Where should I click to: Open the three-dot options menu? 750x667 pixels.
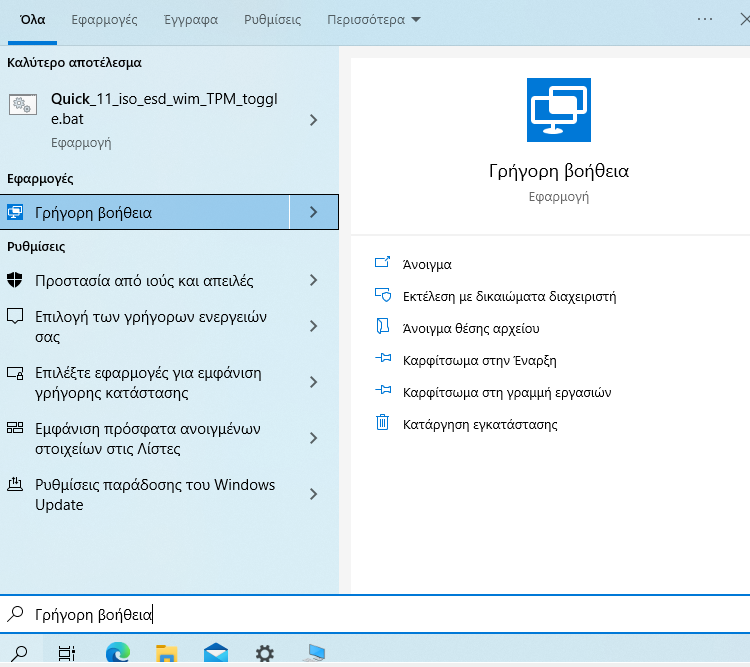click(705, 19)
